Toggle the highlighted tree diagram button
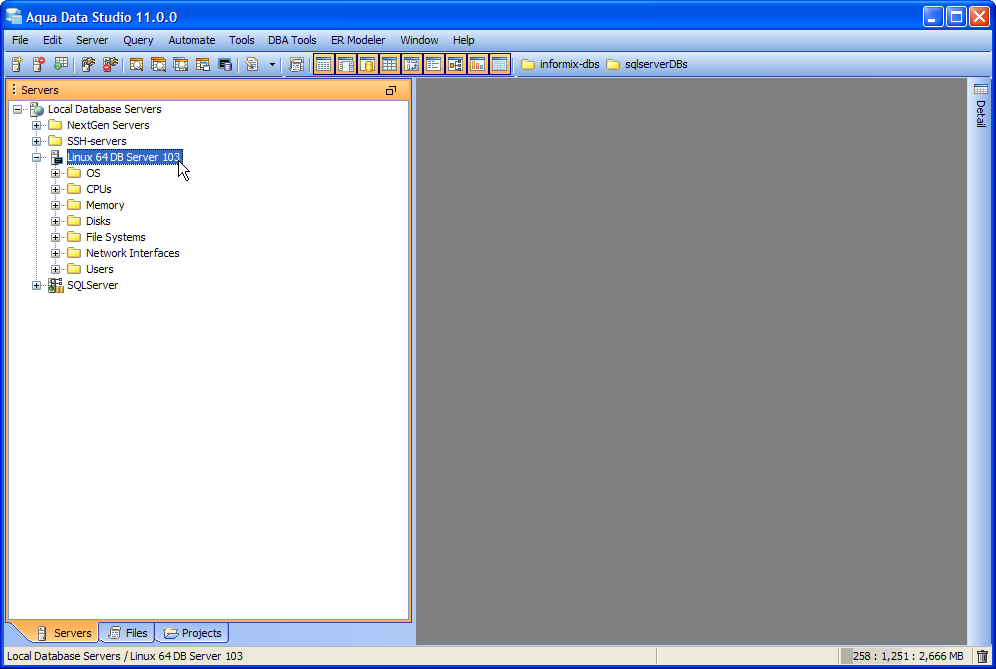996x669 pixels. 455,64
